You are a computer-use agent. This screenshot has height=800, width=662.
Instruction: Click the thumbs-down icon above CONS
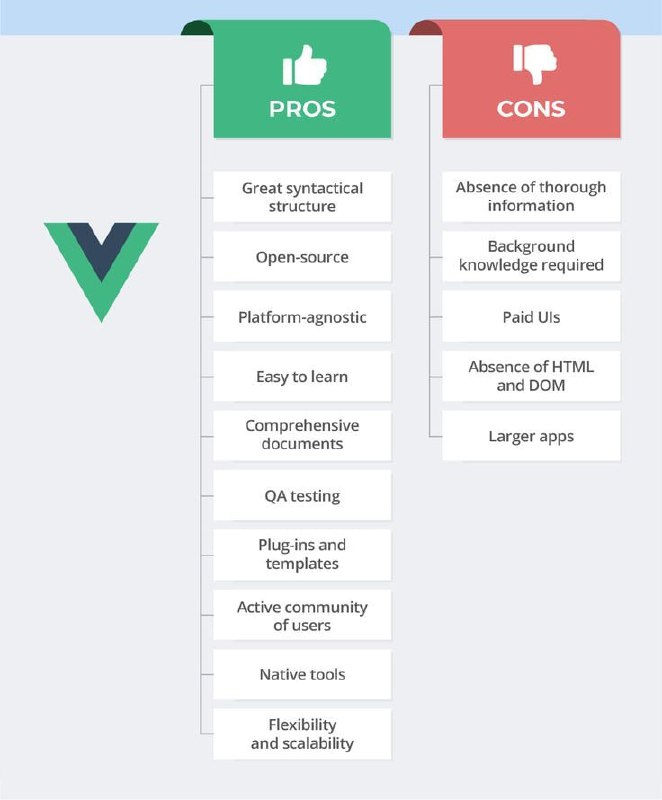pos(534,64)
